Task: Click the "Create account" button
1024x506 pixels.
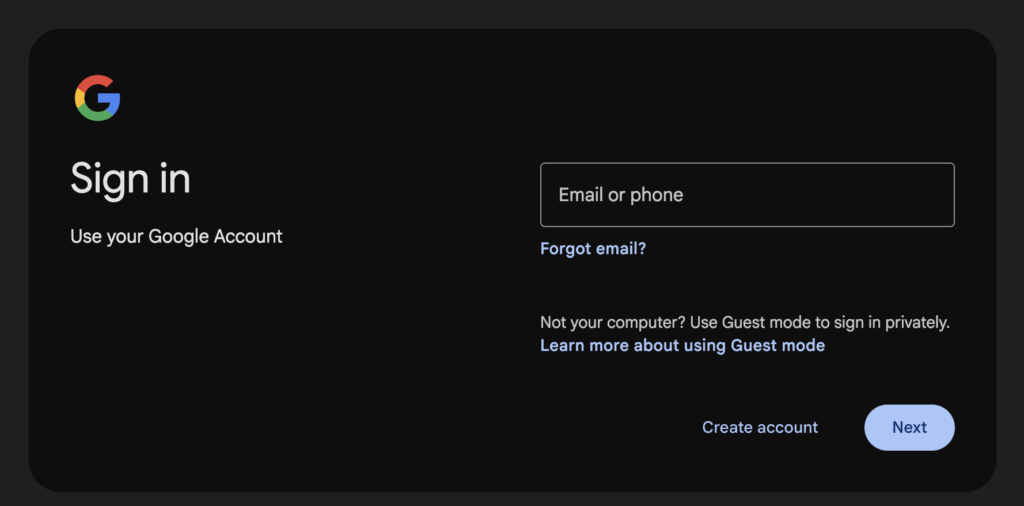Action: pos(760,427)
